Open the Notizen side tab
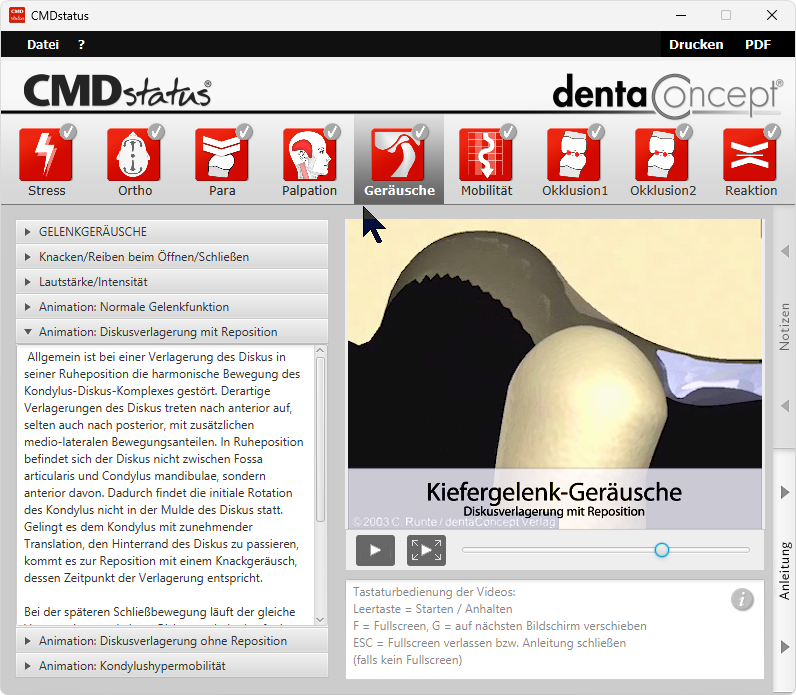This screenshot has width=796, height=695. 784,327
